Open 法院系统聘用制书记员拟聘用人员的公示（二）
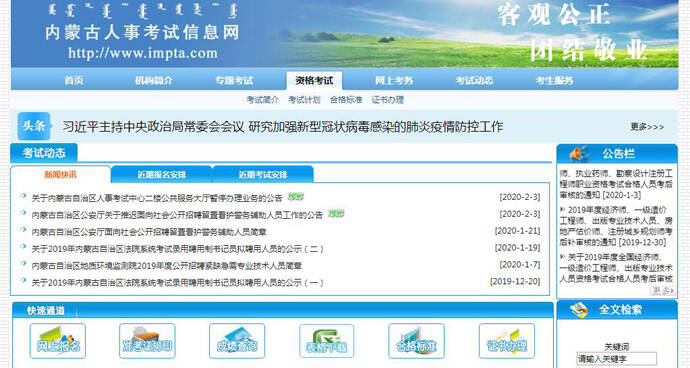690x368 pixels. point(177,249)
